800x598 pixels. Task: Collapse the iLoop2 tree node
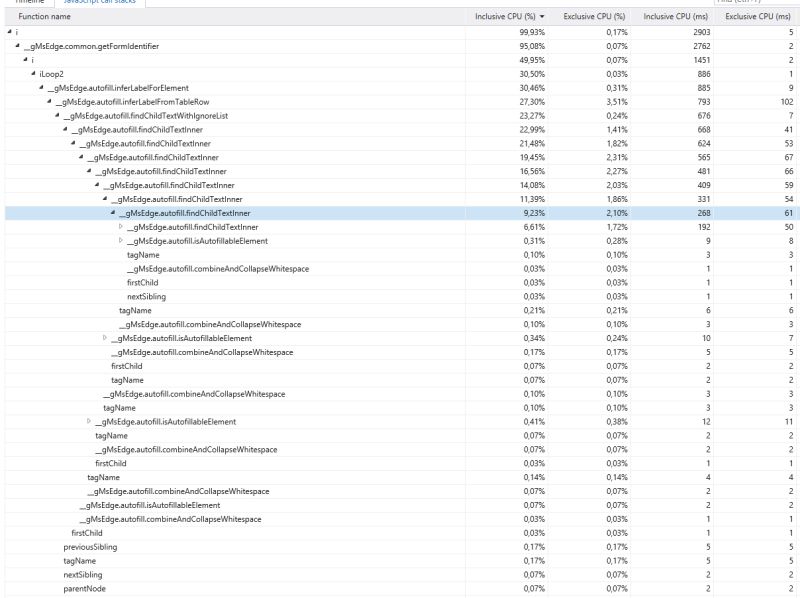coord(34,73)
